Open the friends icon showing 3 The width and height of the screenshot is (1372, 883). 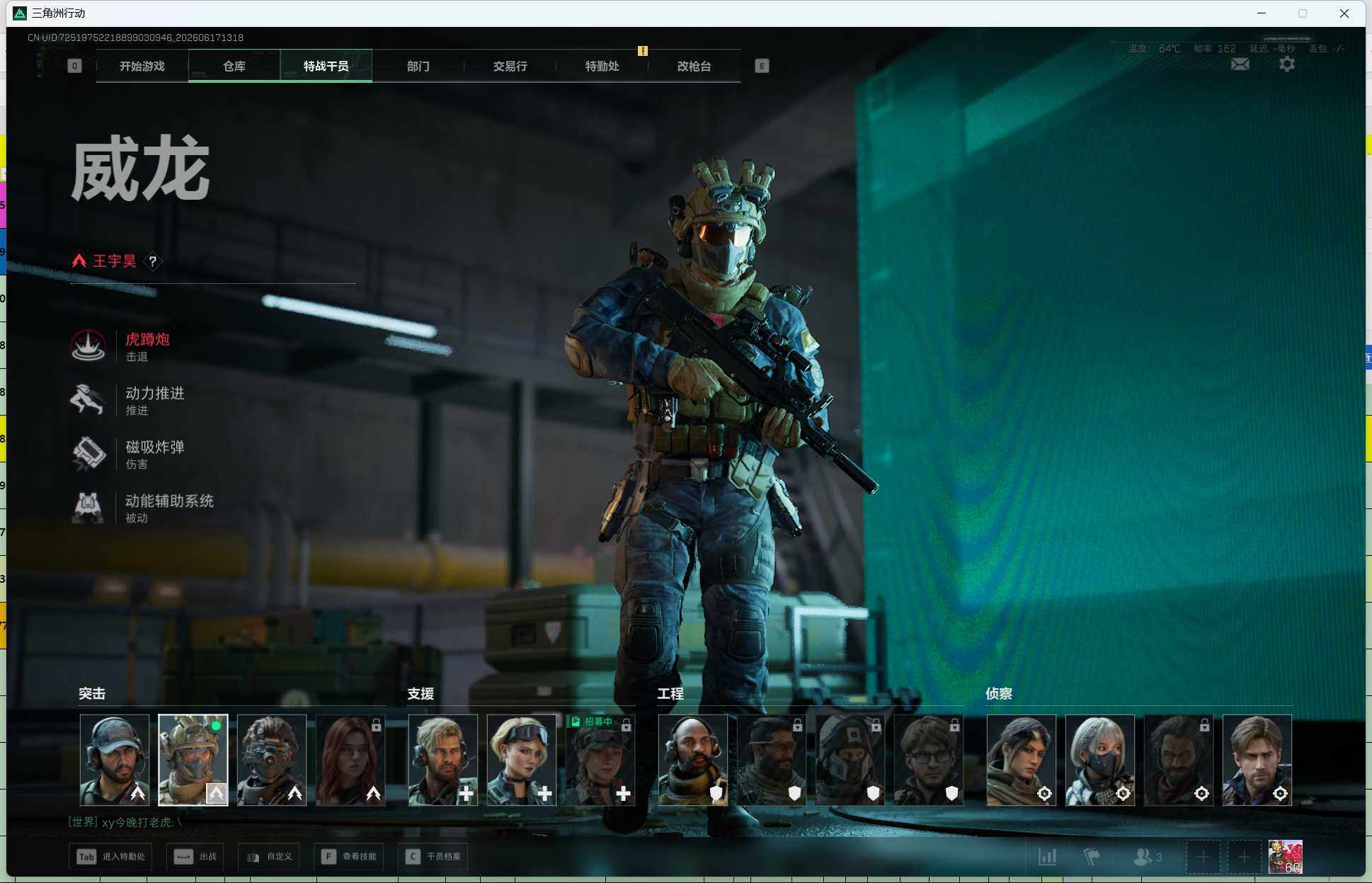1148,857
